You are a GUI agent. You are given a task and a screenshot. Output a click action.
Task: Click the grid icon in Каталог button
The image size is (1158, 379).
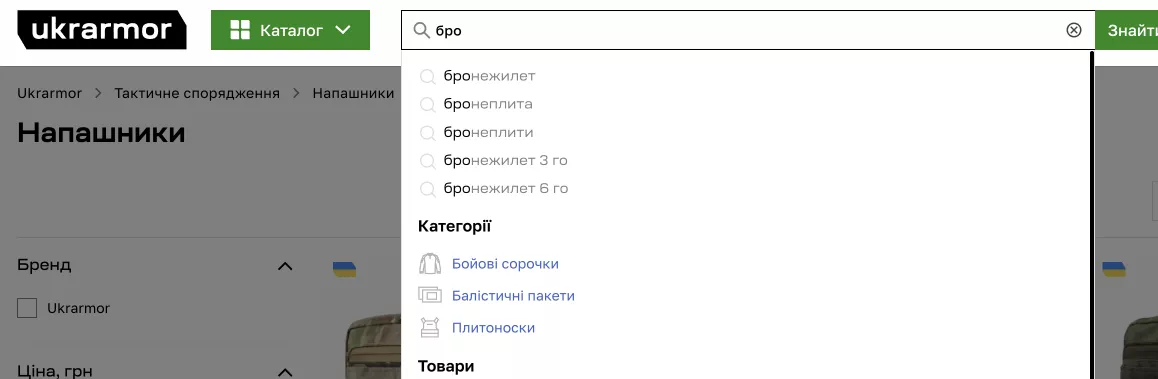click(240, 30)
